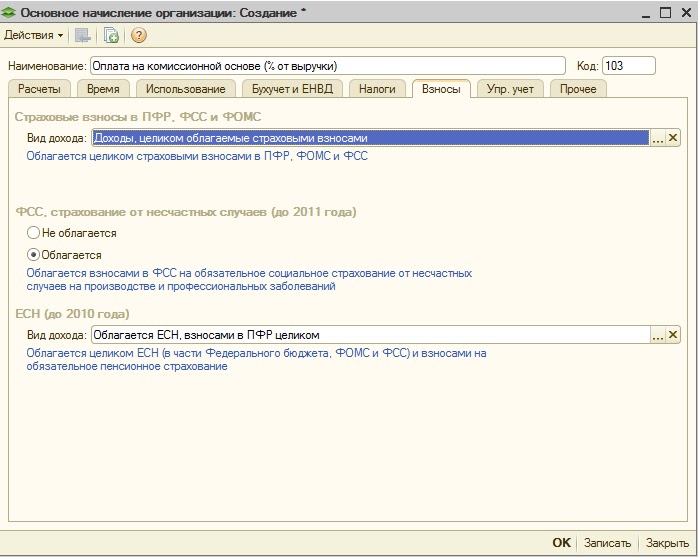Open the Бухучет и ЕНВД tab
The width and height of the screenshot is (698, 557).
point(292,89)
